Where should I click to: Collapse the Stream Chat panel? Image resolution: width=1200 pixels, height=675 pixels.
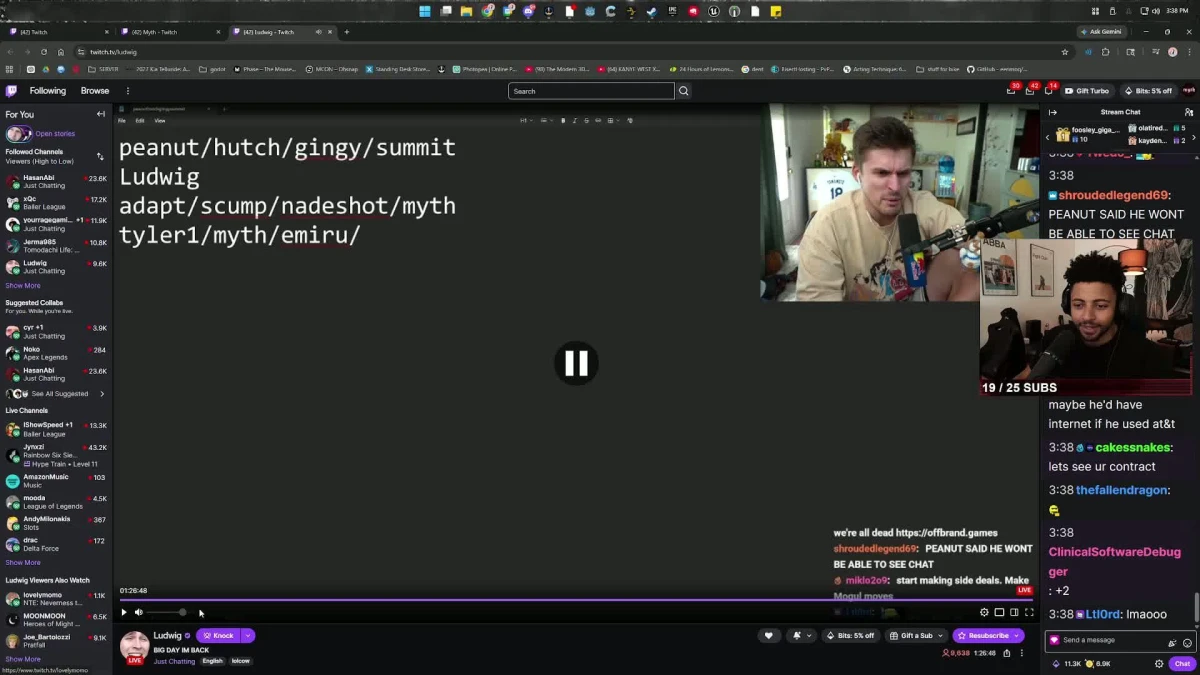(1052, 112)
